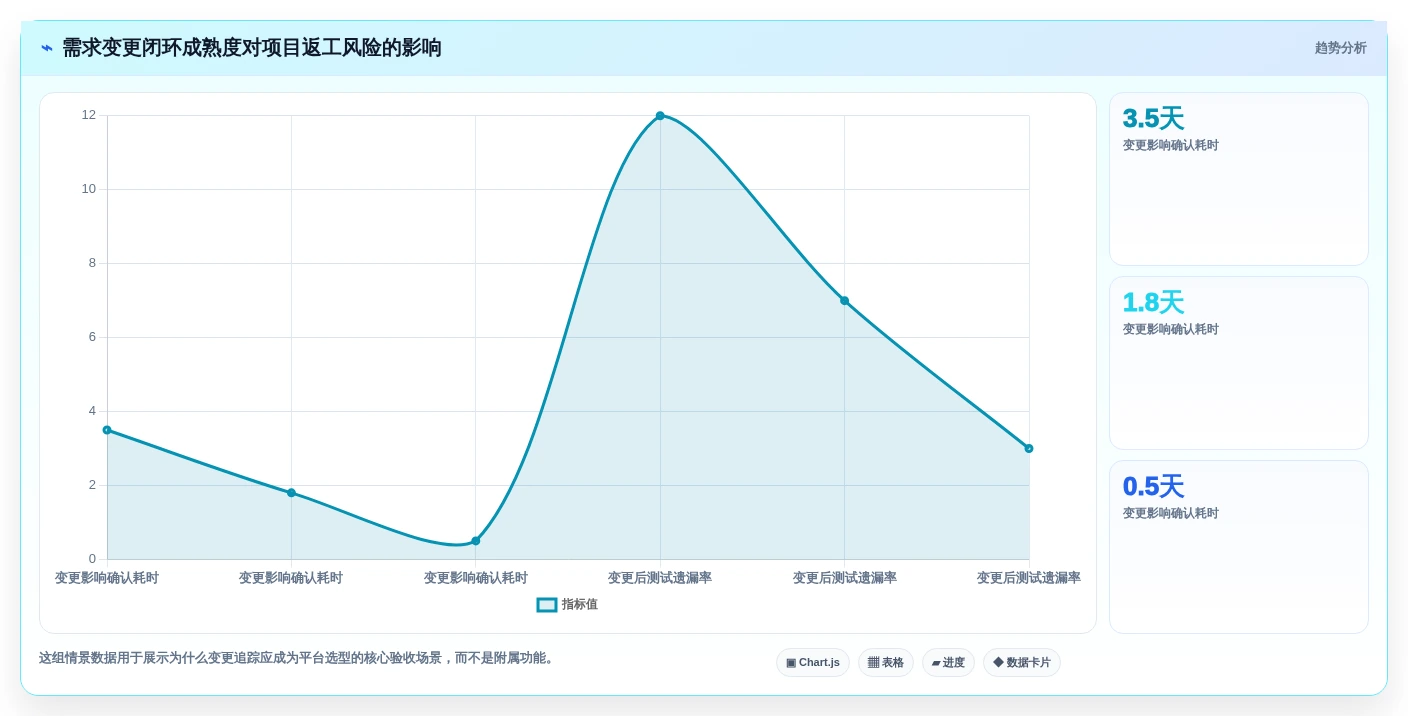Open the 1.8天 metric card

(x=1239, y=363)
